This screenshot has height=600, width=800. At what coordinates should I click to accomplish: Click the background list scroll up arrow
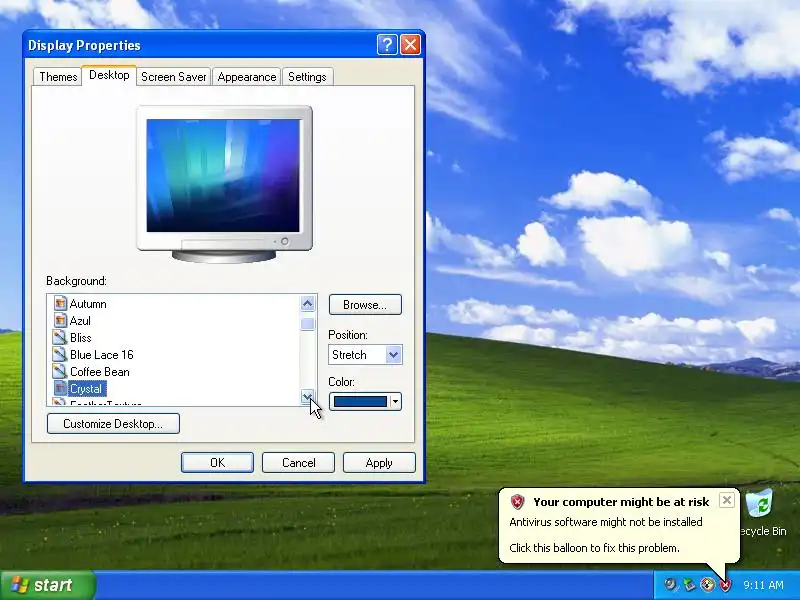(x=307, y=304)
